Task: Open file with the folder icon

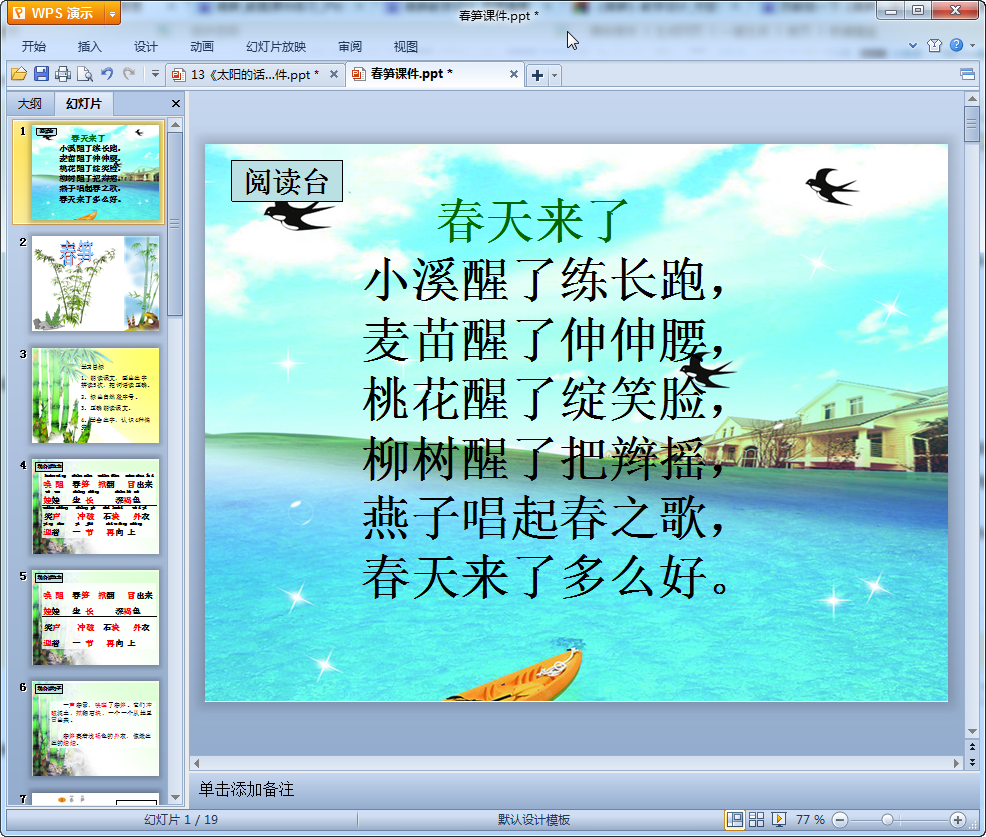Action: coord(19,74)
